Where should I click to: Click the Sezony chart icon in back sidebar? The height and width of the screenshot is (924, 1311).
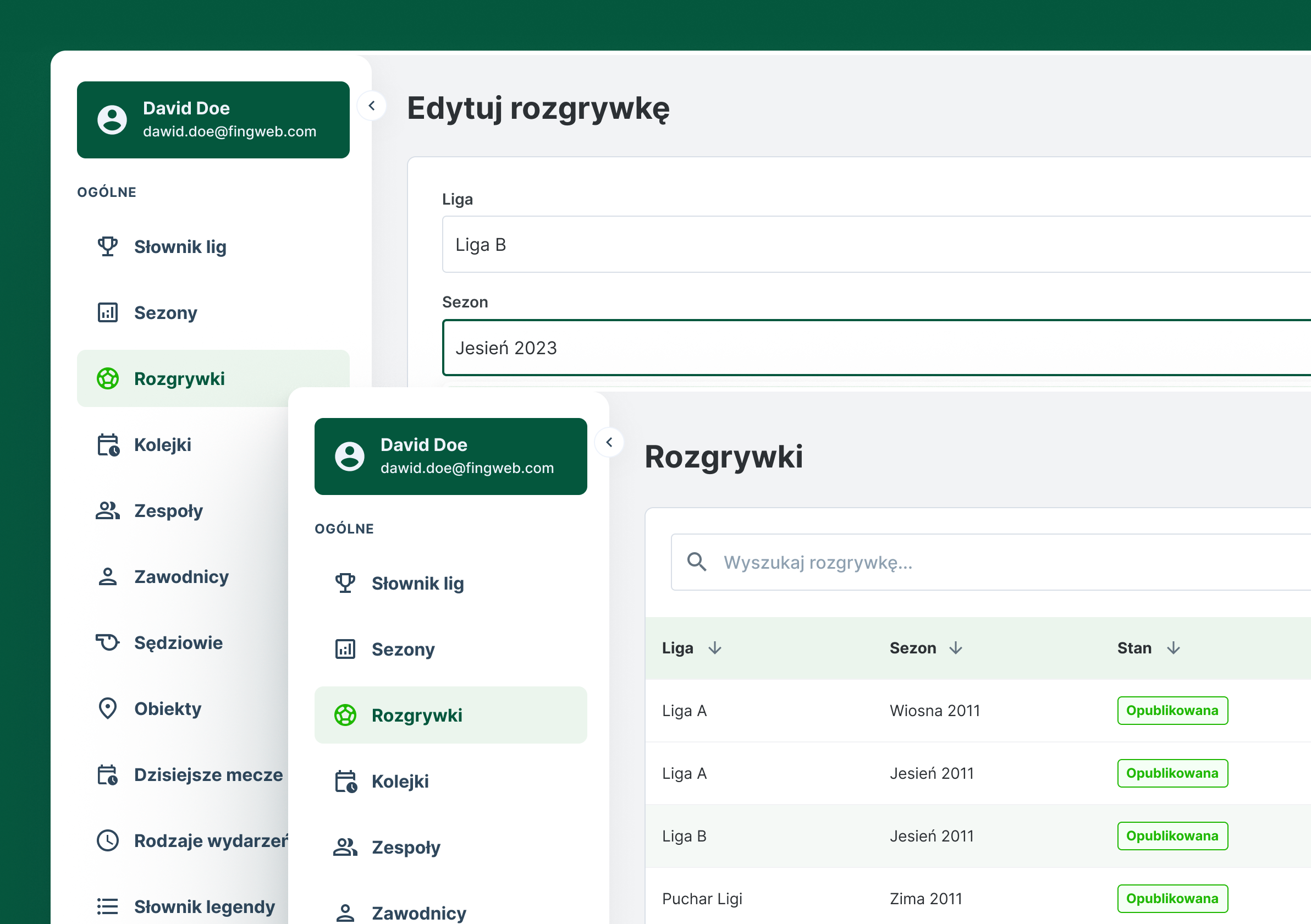point(107,313)
